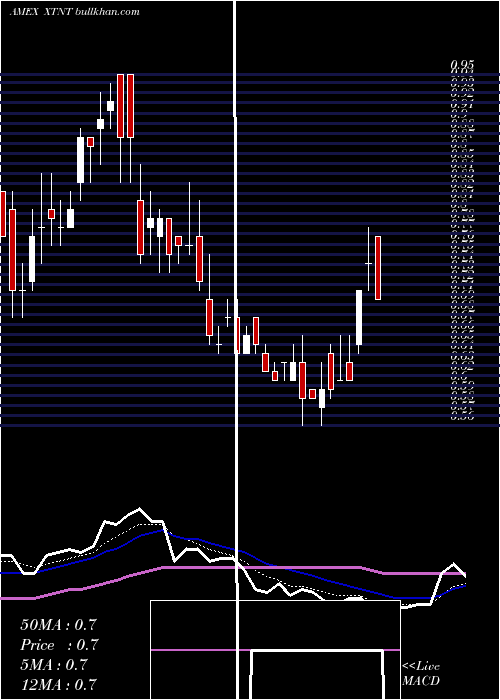This screenshot has height=700, width=500.
Task: Click the last red candlestick on chart
Action: pyautogui.click(x=378, y=268)
